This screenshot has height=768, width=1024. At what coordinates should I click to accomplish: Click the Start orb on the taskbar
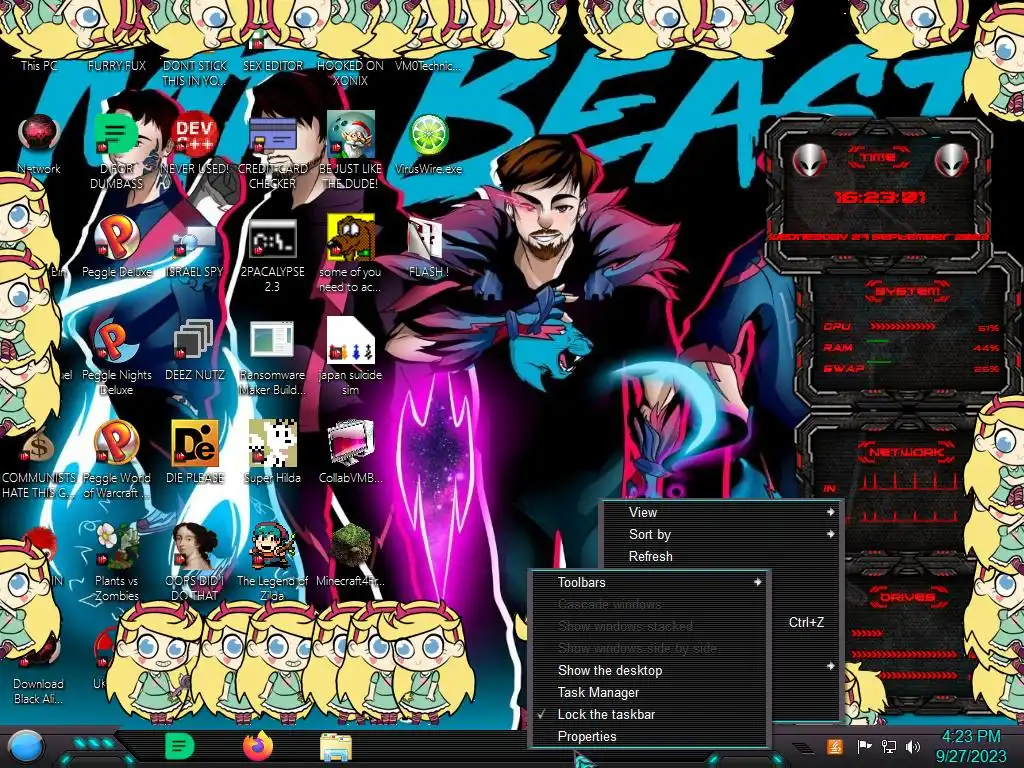26,748
